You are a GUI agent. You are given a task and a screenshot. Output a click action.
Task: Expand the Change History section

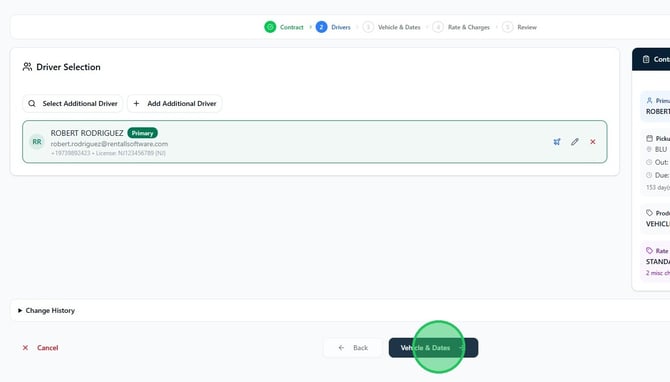pyautogui.click(x=47, y=310)
